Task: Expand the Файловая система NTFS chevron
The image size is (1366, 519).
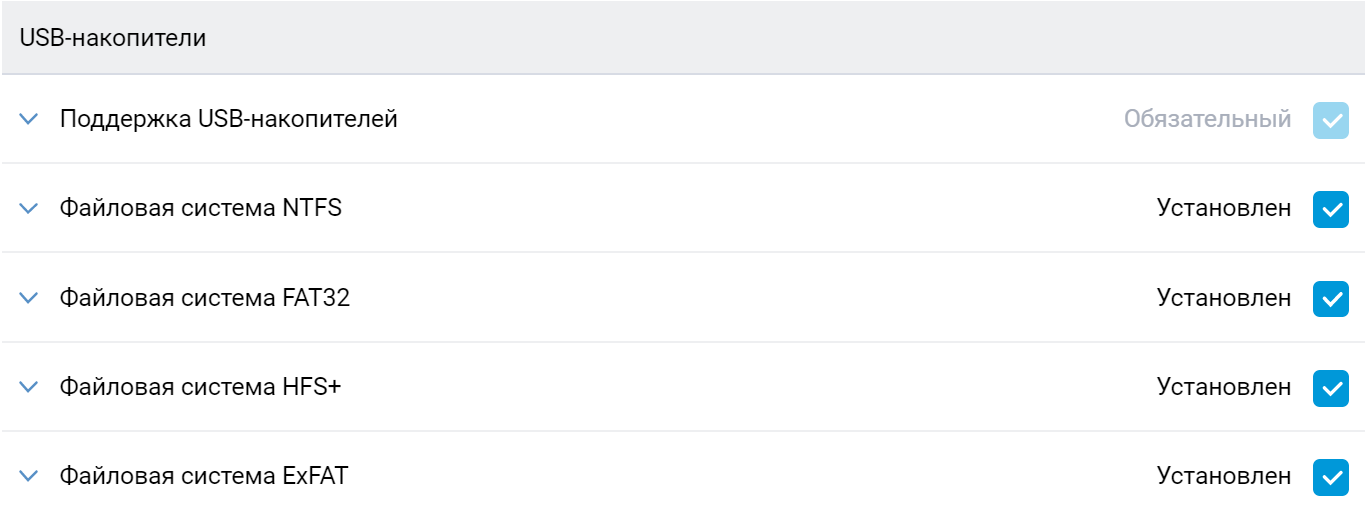Action: click(x=29, y=208)
